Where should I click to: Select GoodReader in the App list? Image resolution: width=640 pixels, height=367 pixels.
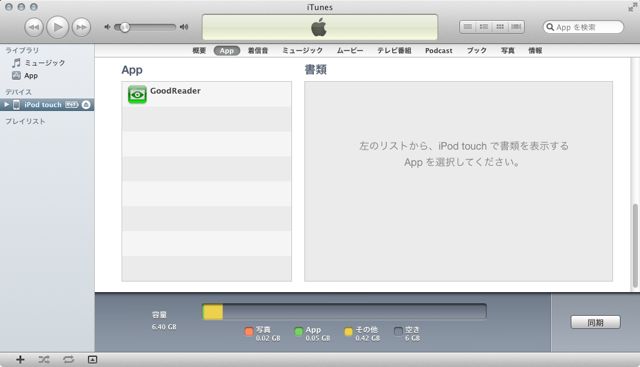[207, 94]
